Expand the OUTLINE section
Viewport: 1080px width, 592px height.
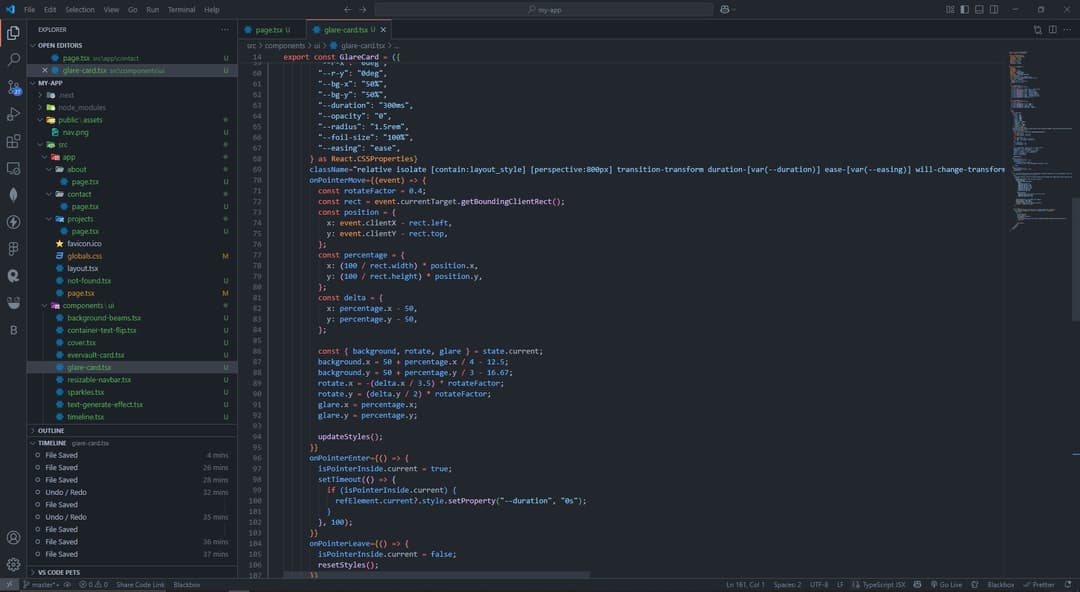pos(50,430)
